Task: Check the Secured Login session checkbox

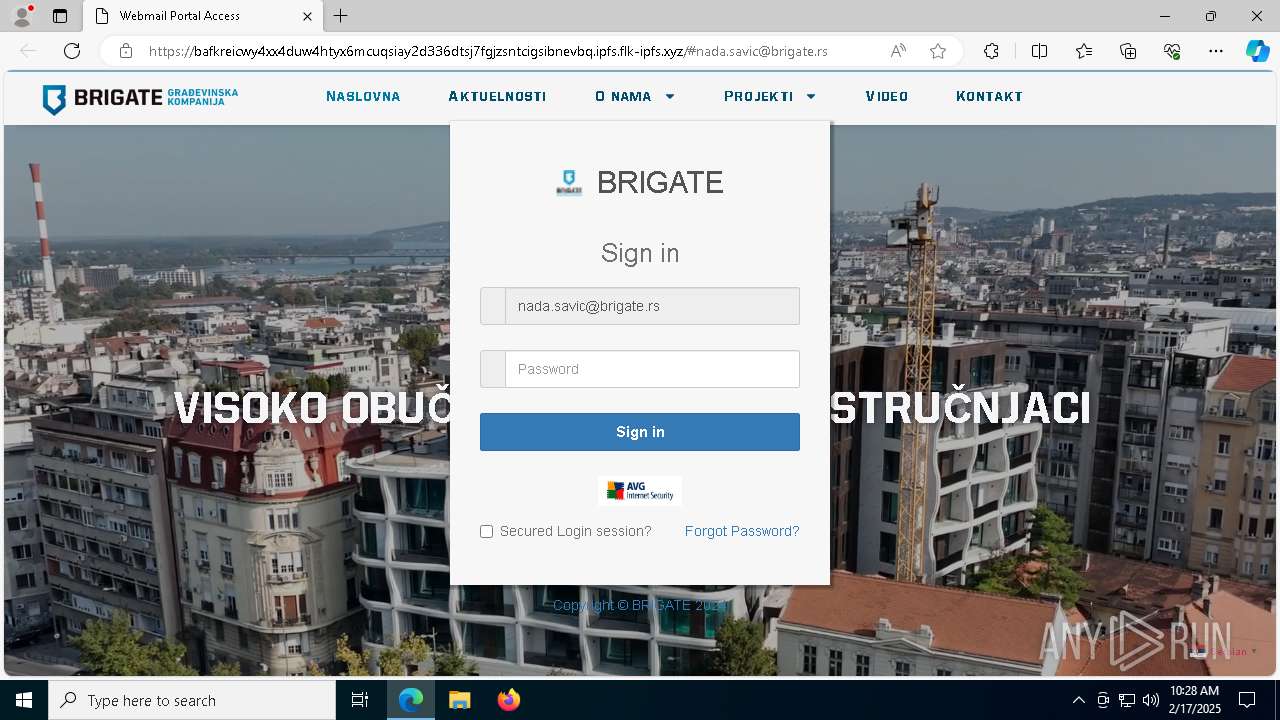Action: (486, 532)
